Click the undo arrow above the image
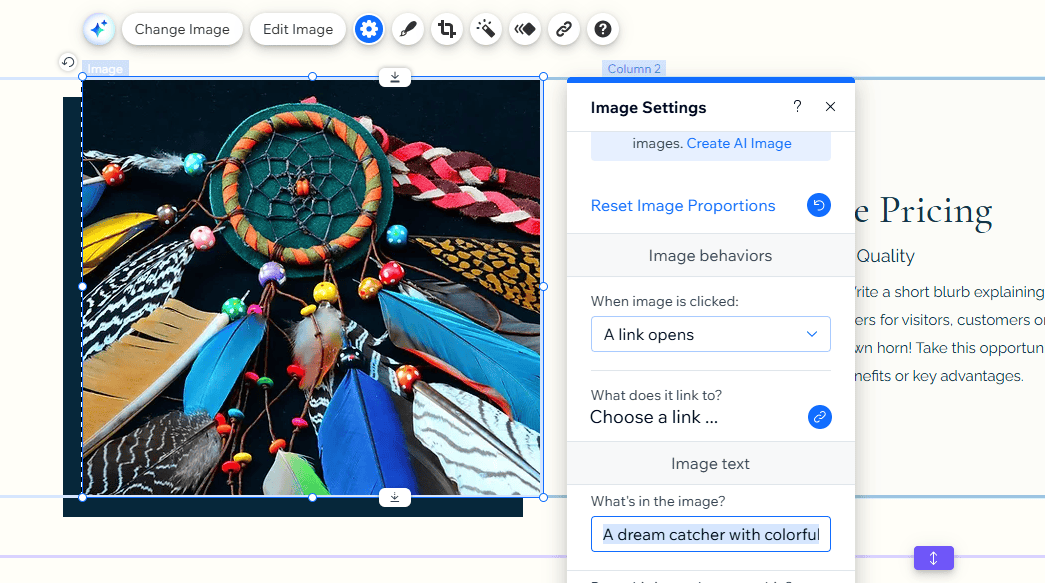Screen dimensions: 1045x583 point(66,62)
